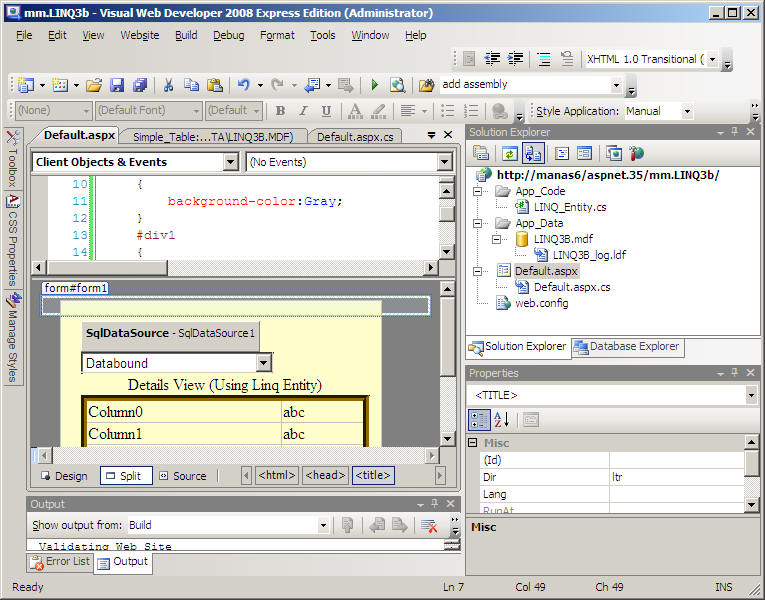
Task: Open the XHTML 1.0 Transitional dropdown
Action: tap(712, 60)
